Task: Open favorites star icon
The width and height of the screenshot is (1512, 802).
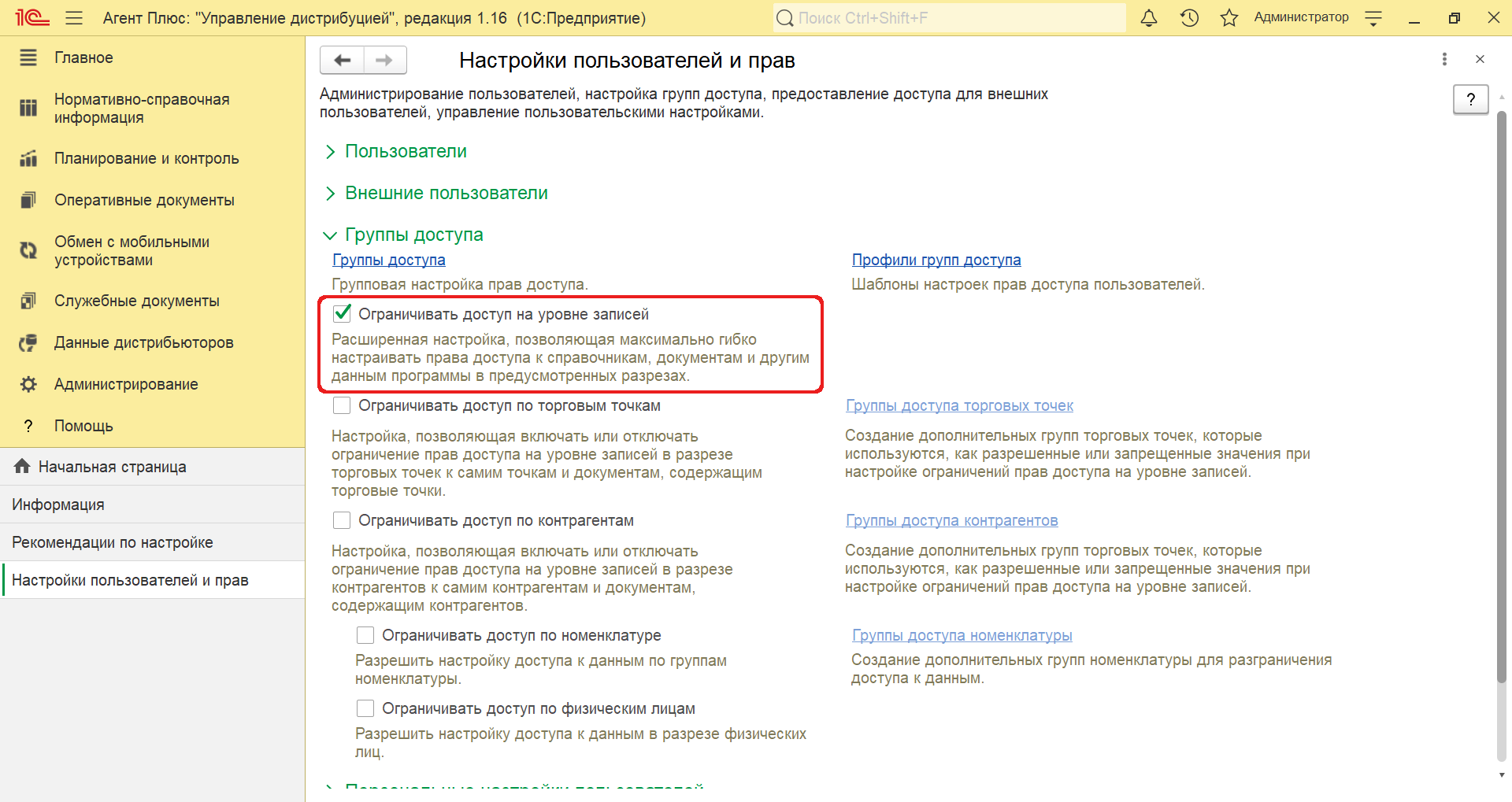Action: pyautogui.click(x=1229, y=18)
